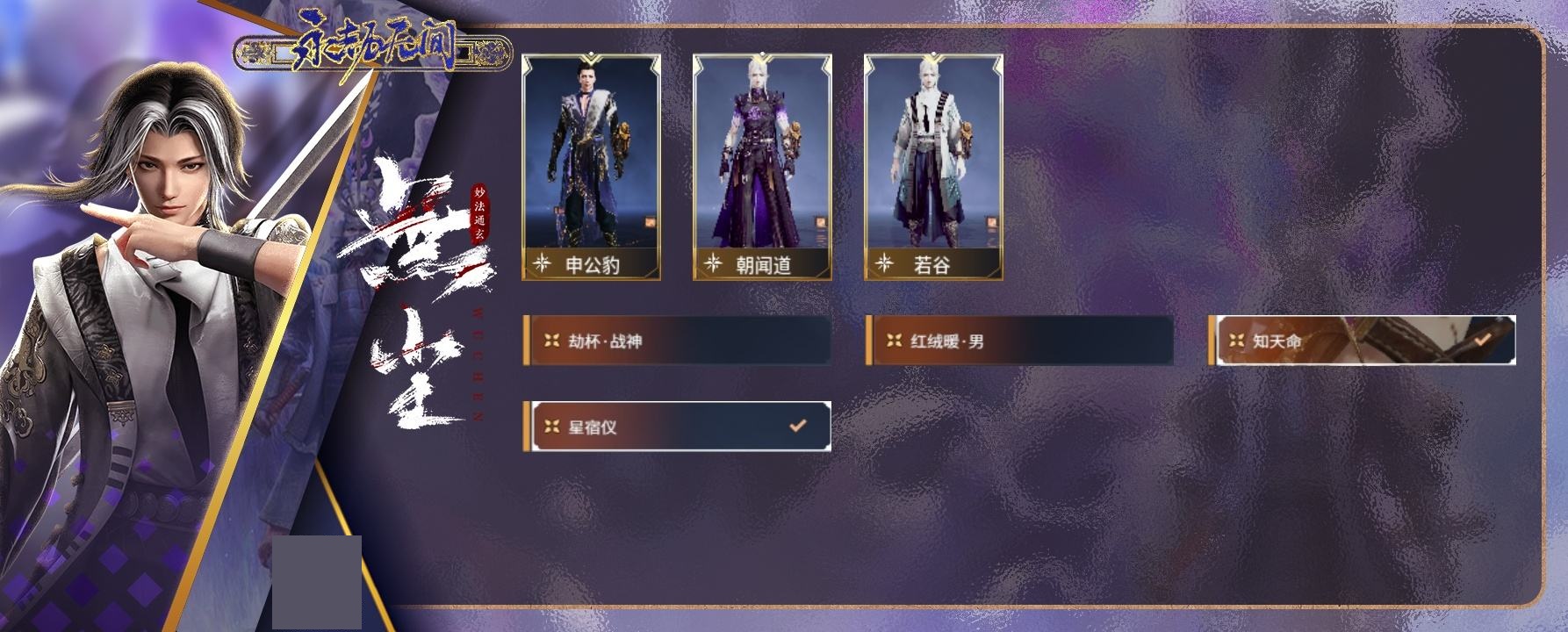Click the gray square below the character portrait
The image size is (1568, 632).
pyautogui.click(x=317, y=582)
